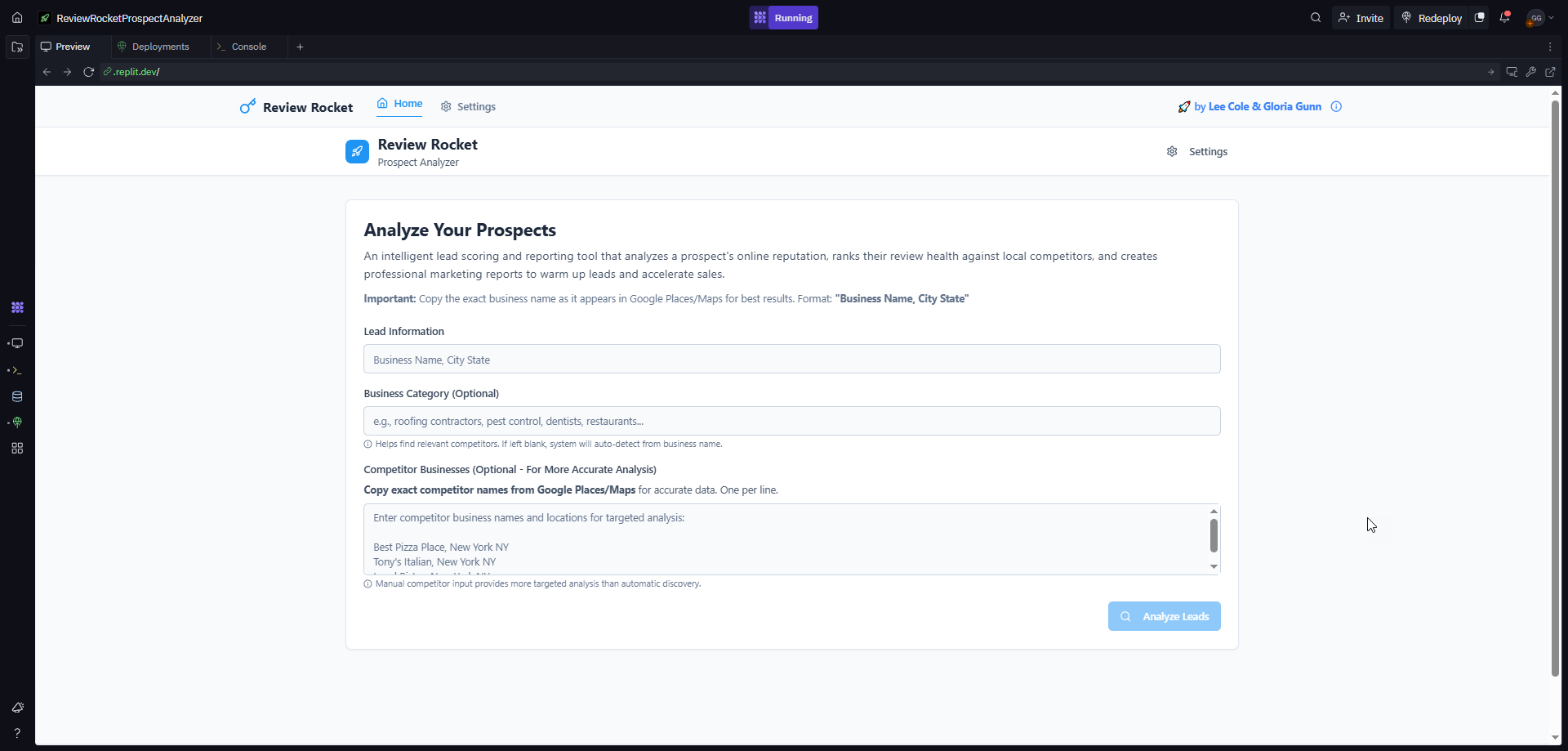Screen dimensions: 1568x751
Task: Click the Invite button
Action: pos(1361,17)
